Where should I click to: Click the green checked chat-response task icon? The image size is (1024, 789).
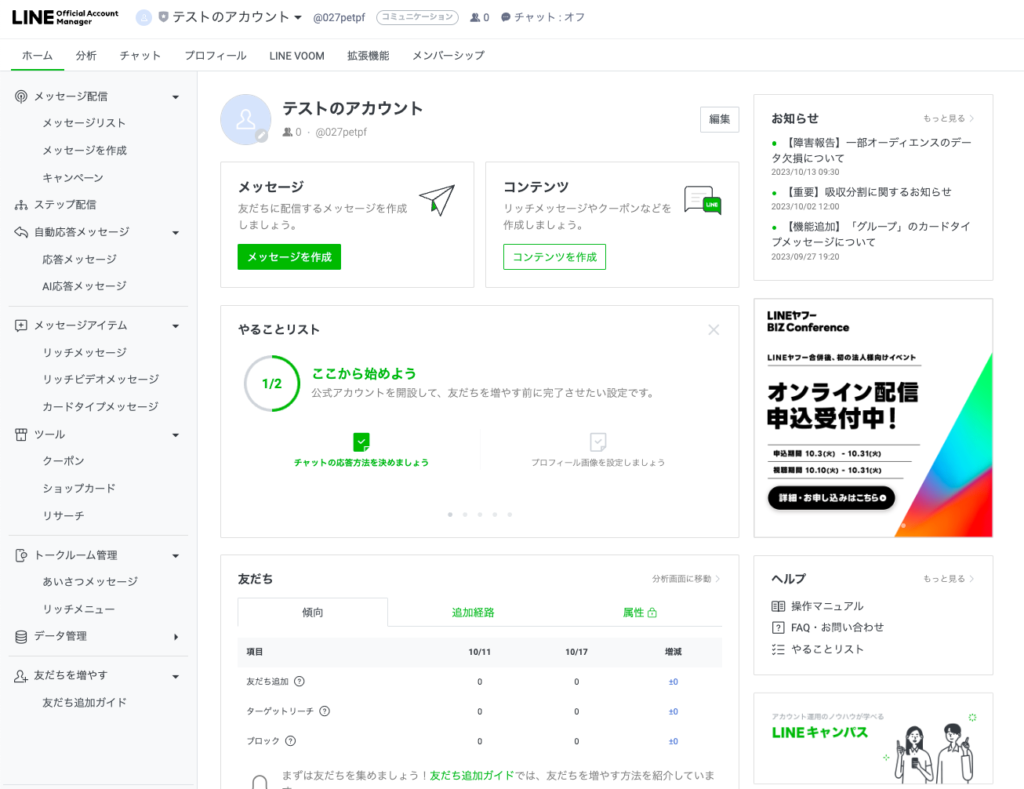pos(361,442)
